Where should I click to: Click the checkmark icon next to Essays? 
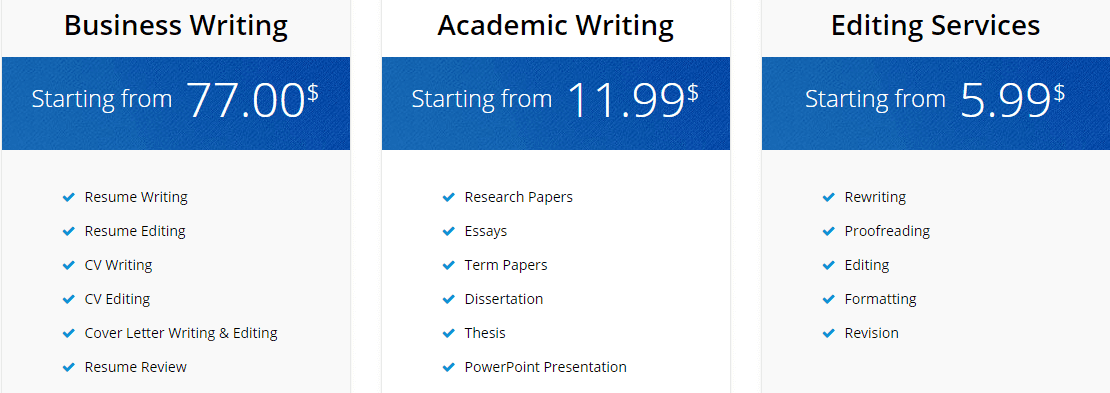(448, 232)
